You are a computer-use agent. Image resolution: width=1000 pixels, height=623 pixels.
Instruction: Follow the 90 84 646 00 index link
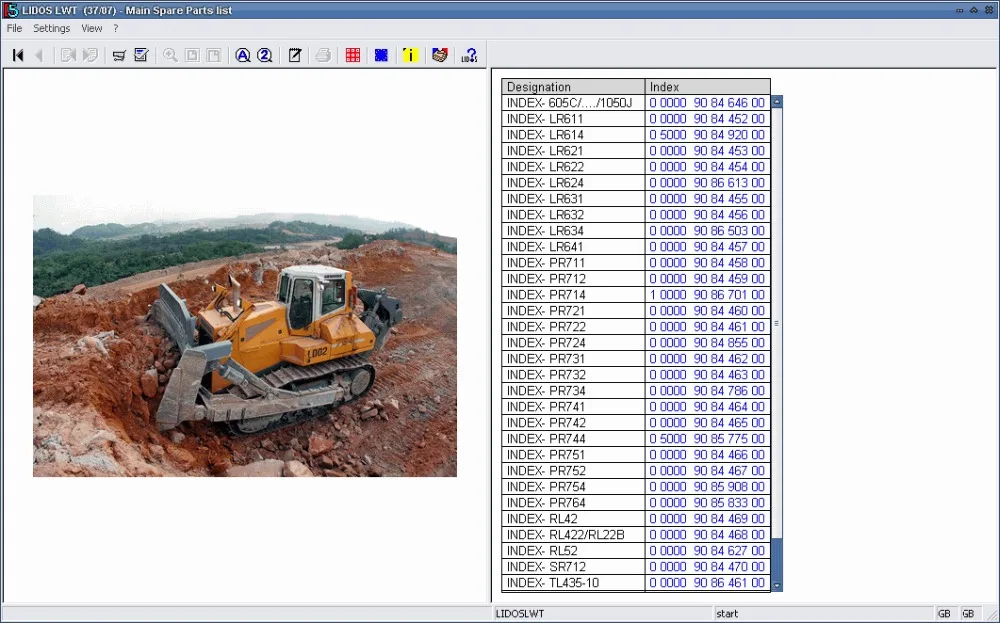(x=707, y=102)
